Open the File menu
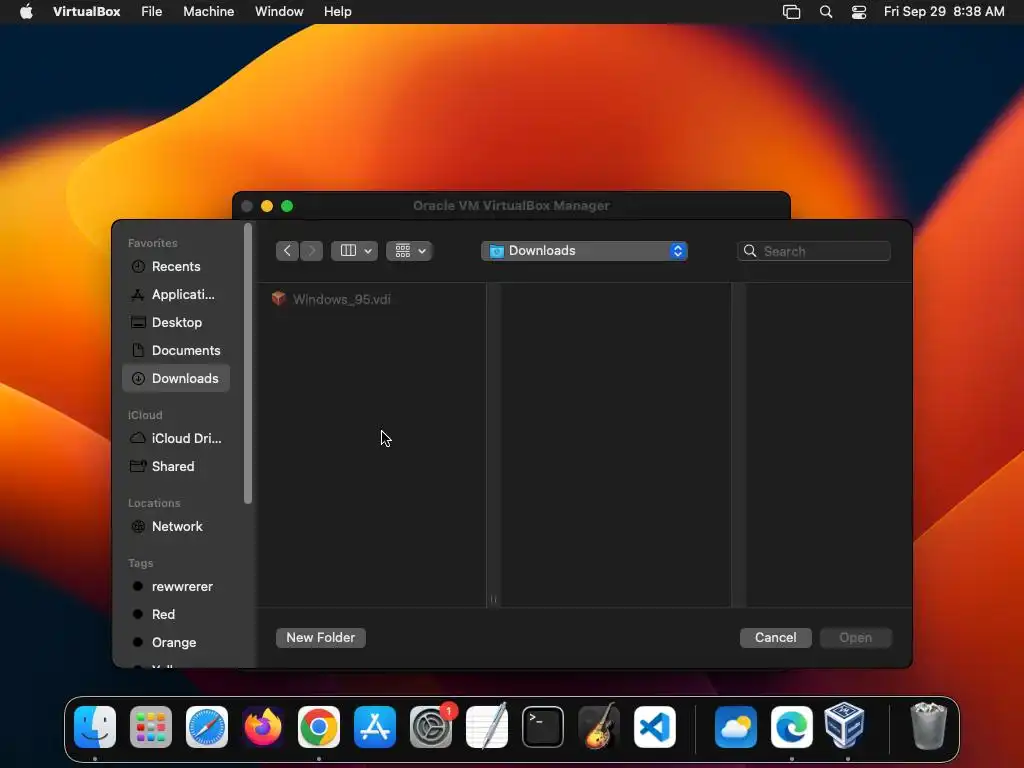The width and height of the screenshot is (1024, 768). click(x=152, y=12)
